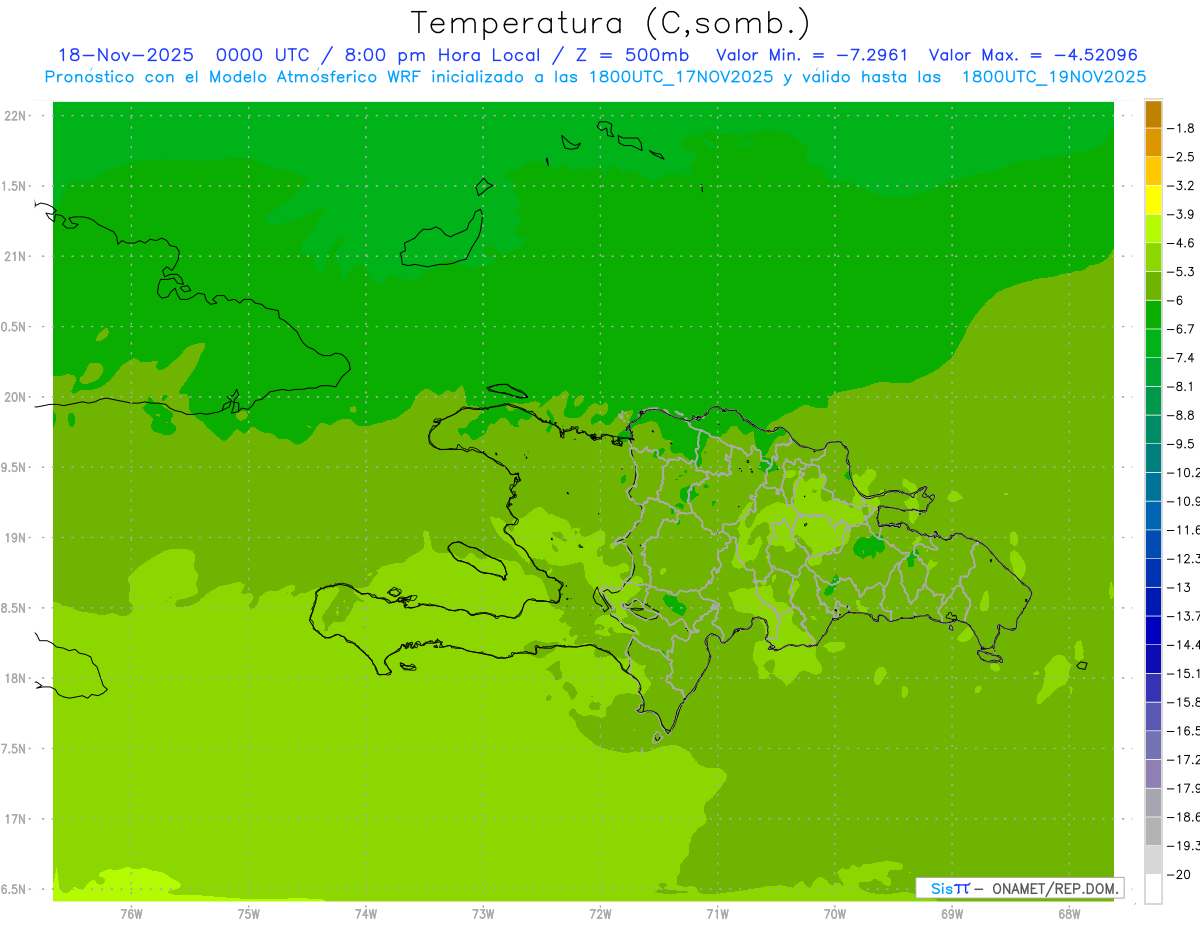1200x927 pixels.
Task: Click the 18N latitude axis label
Action: (16, 678)
